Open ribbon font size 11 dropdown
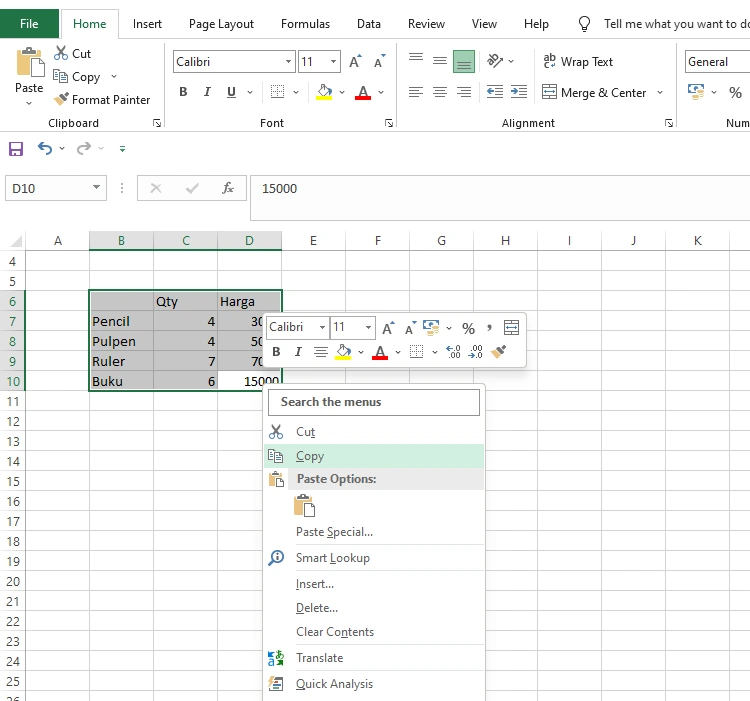 point(333,62)
